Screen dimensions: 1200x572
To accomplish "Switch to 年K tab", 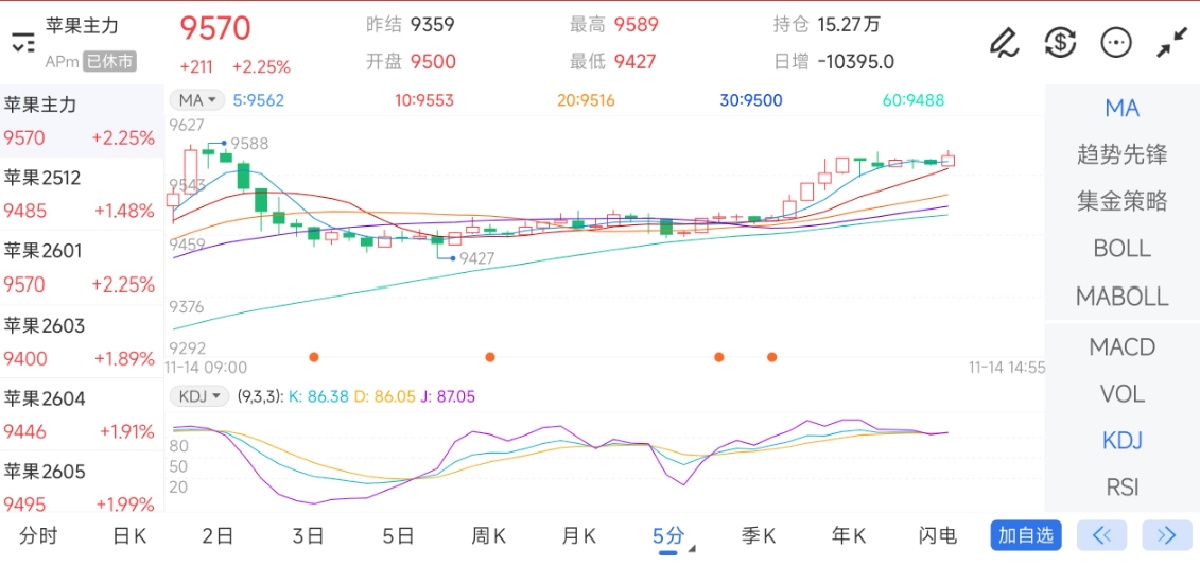I will tap(848, 536).
